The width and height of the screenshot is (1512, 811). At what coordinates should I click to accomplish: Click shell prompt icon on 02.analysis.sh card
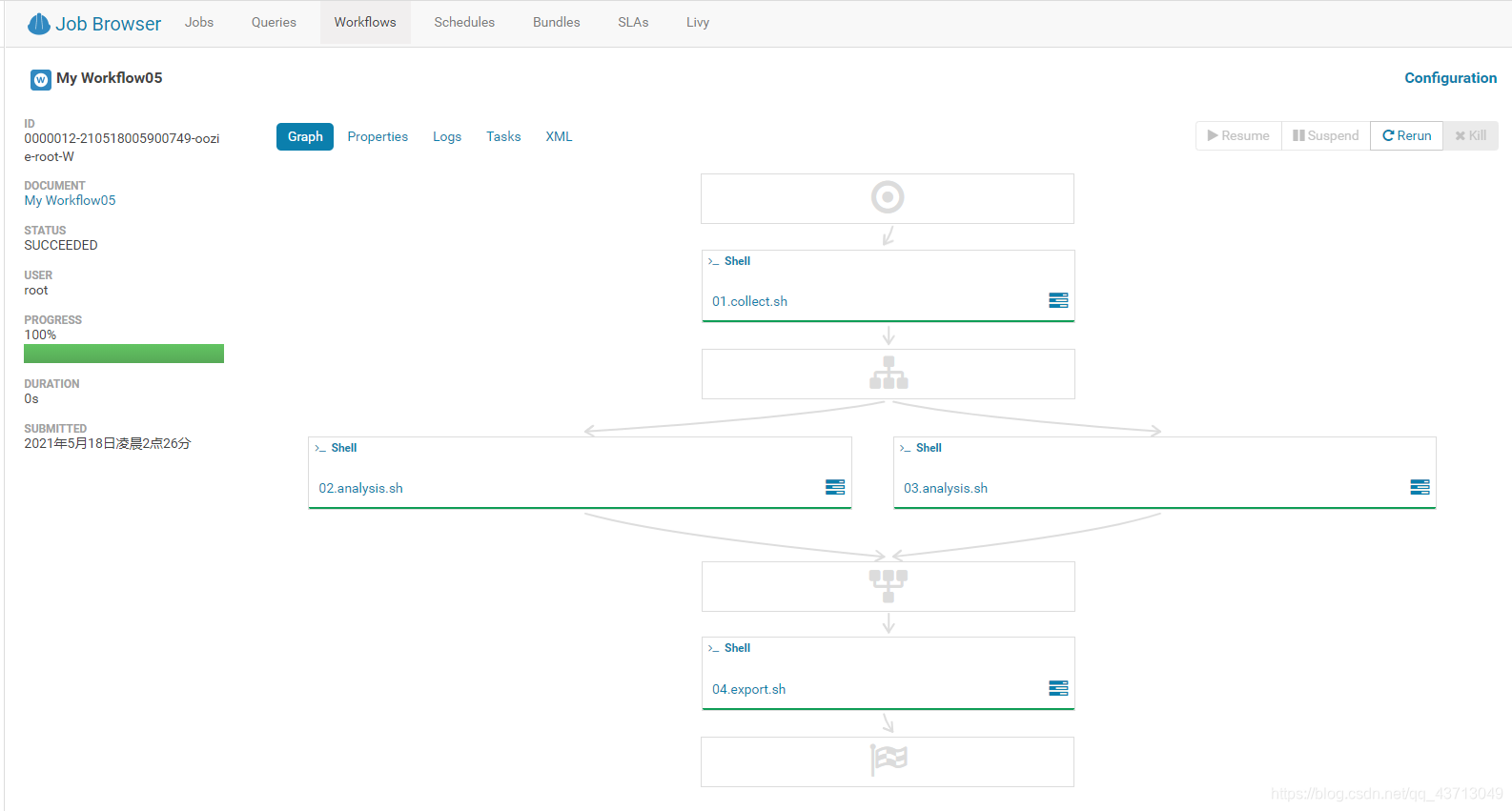(x=320, y=448)
